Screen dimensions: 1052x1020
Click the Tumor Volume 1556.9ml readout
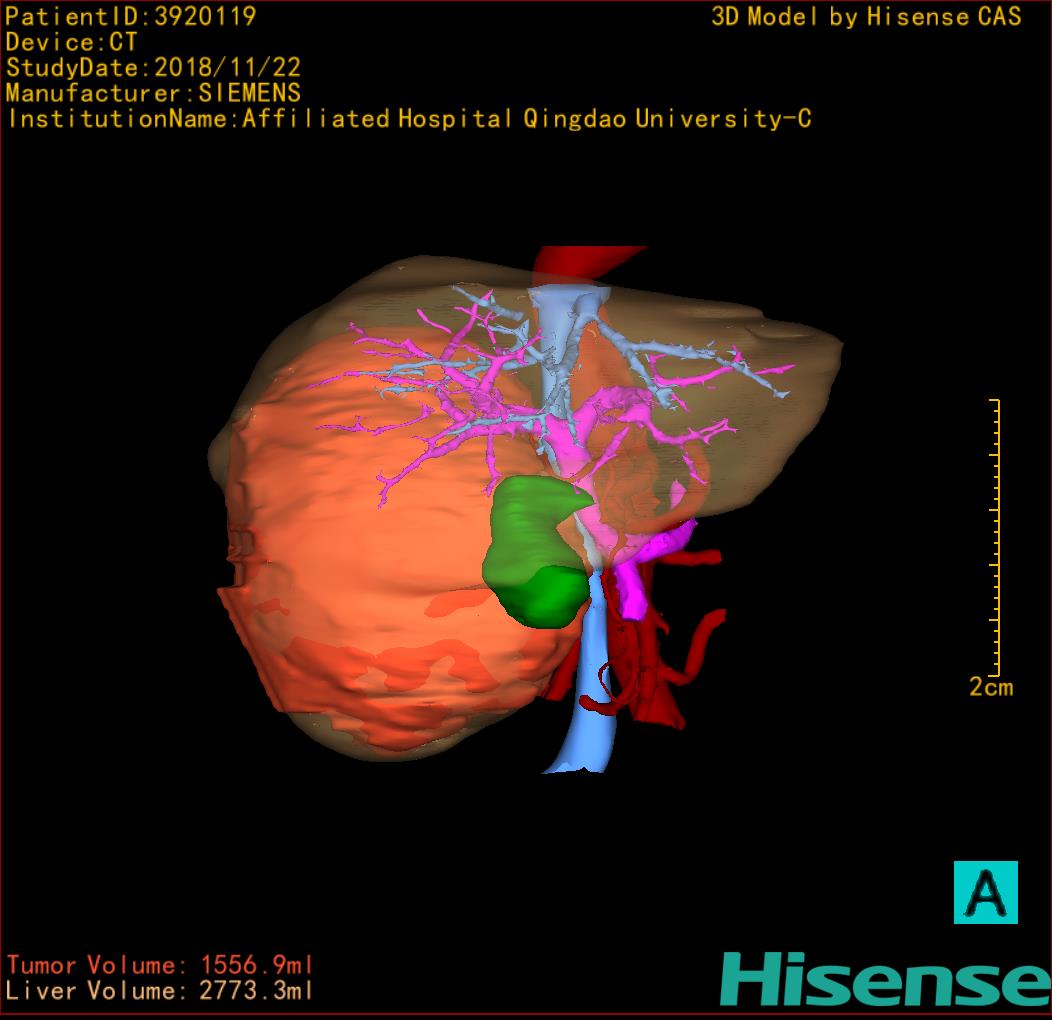point(160,965)
